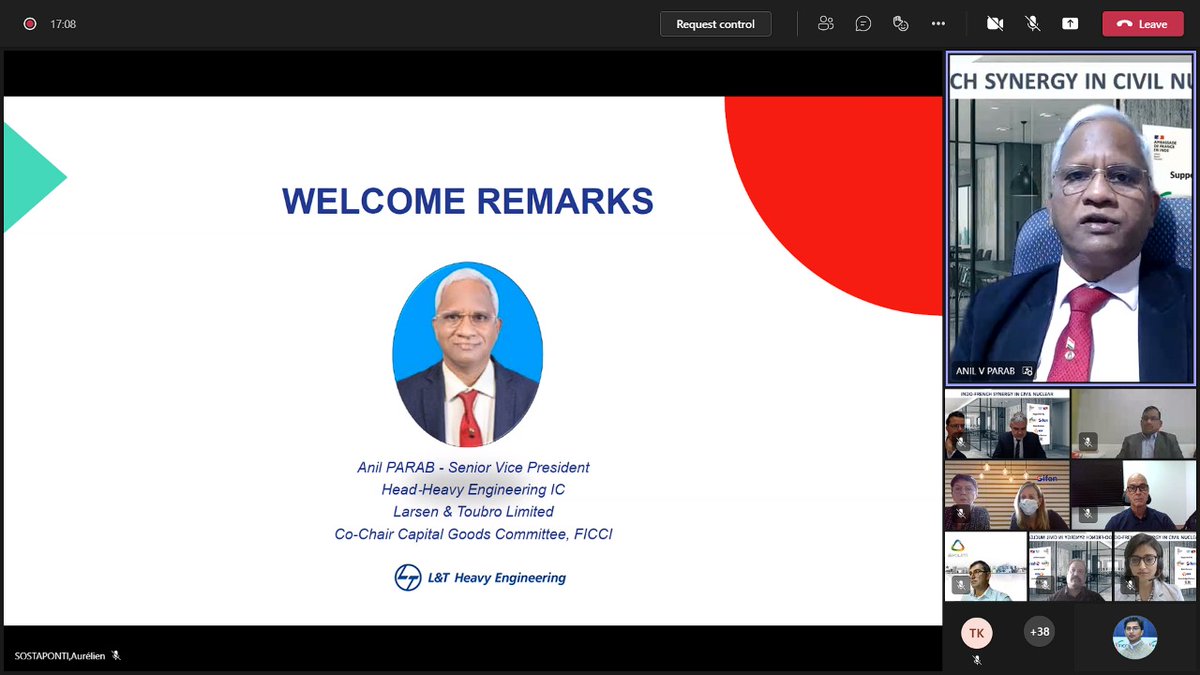Select Anil V Parab's large video tile
1200x675 pixels.
pyautogui.click(x=1070, y=218)
